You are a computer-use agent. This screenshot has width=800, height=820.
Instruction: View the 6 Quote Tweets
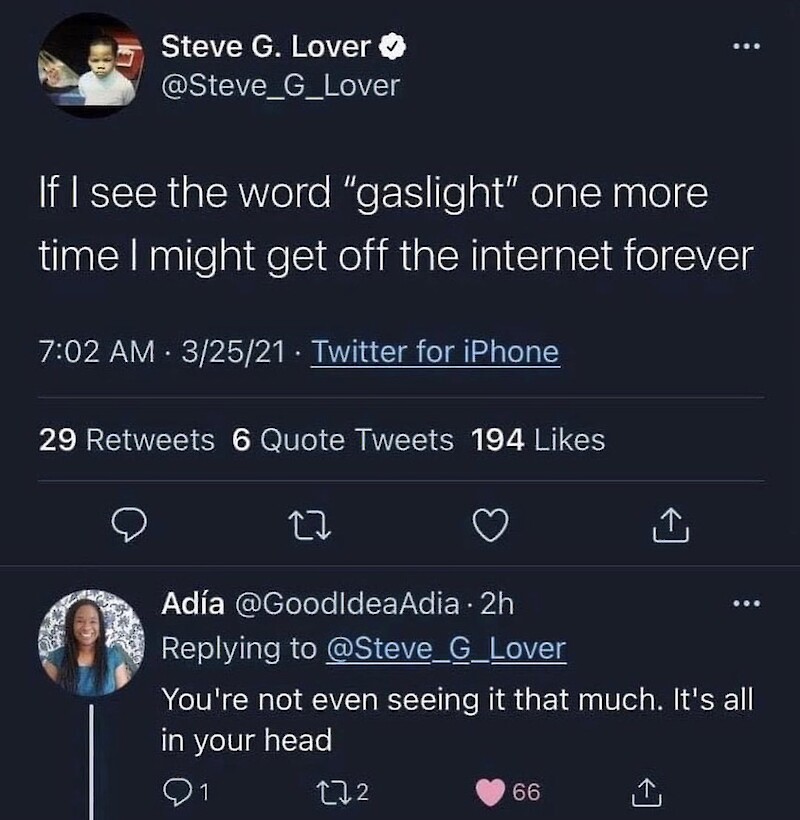(342, 440)
